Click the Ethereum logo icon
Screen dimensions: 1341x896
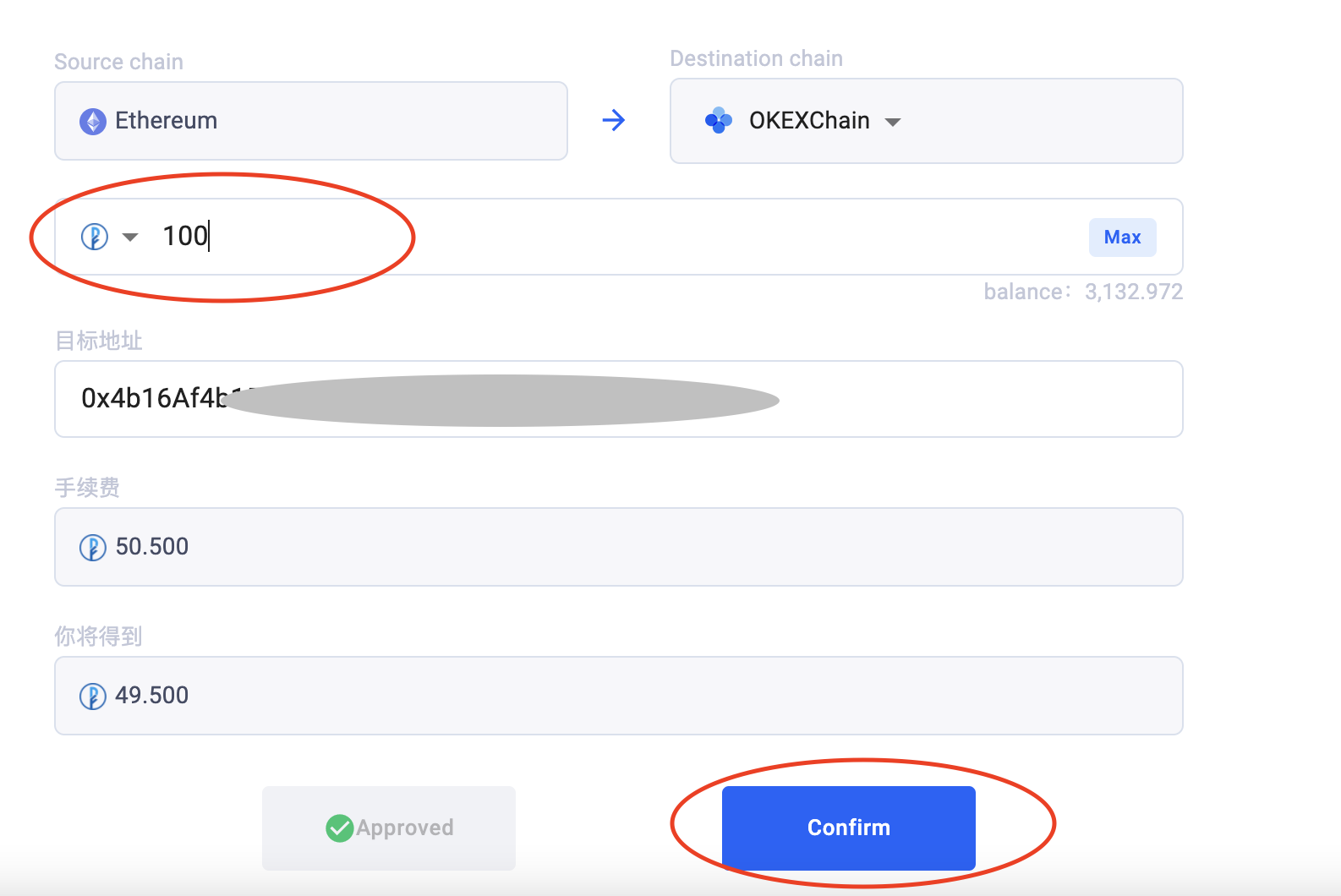(93, 122)
